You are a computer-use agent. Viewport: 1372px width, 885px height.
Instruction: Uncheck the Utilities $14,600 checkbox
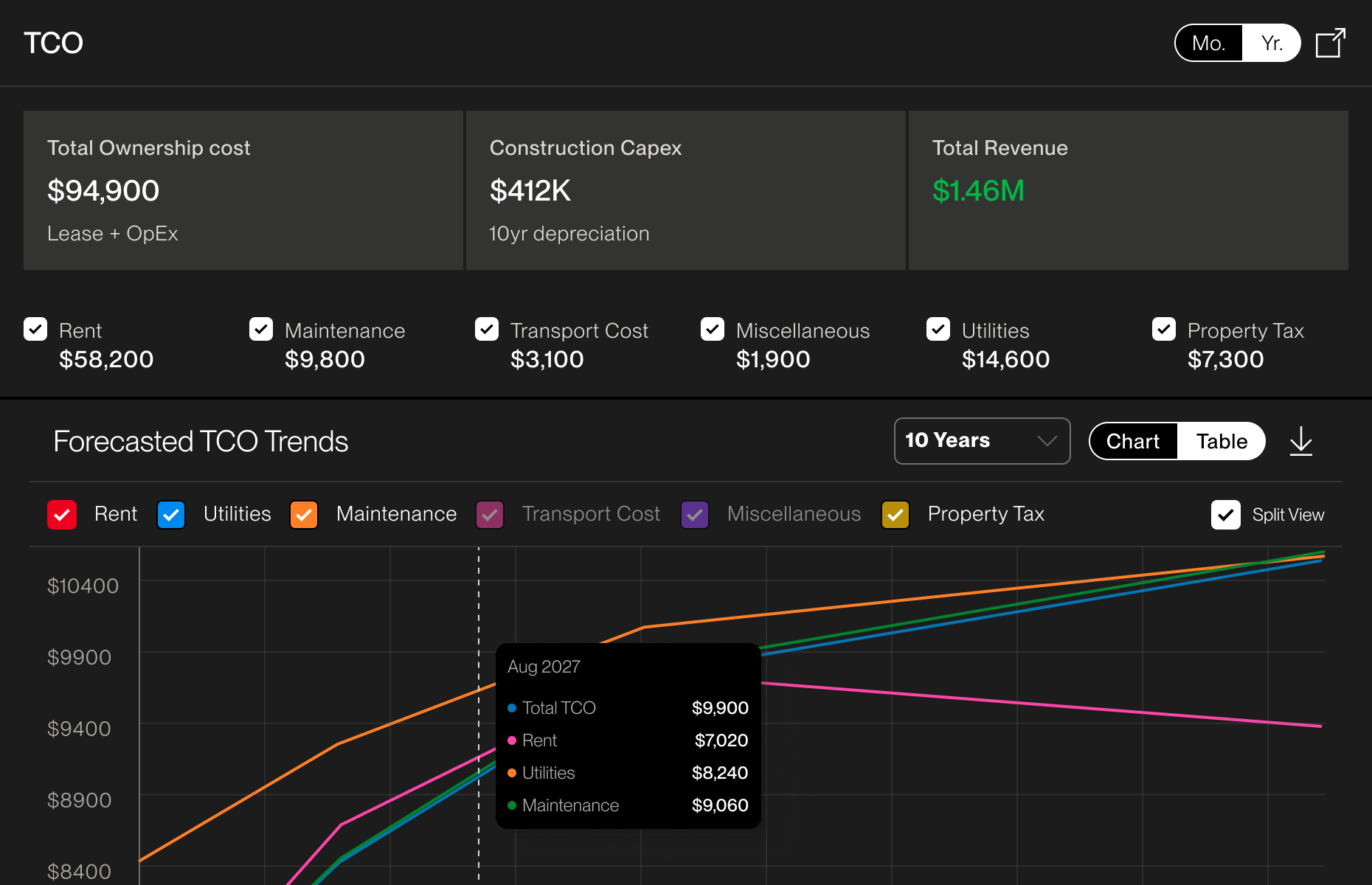pyautogui.click(x=938, y=329)
